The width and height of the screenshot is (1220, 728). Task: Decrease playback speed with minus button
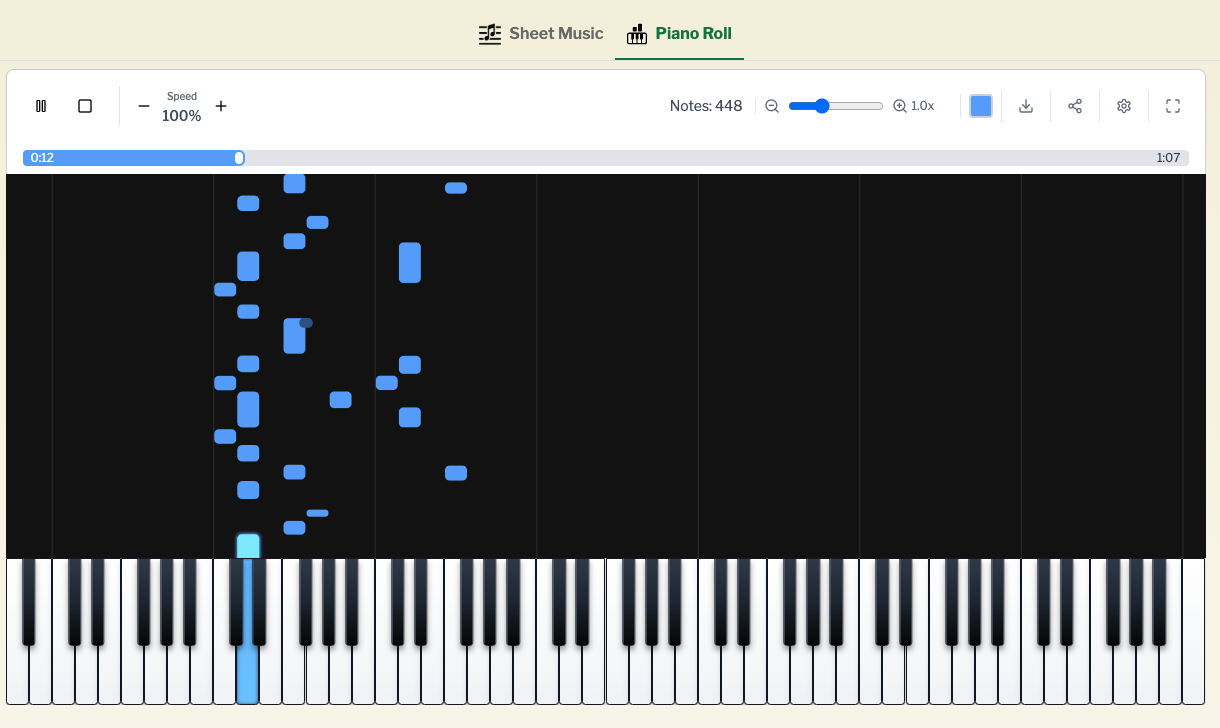pyautogui.click(x=144, y=106)
